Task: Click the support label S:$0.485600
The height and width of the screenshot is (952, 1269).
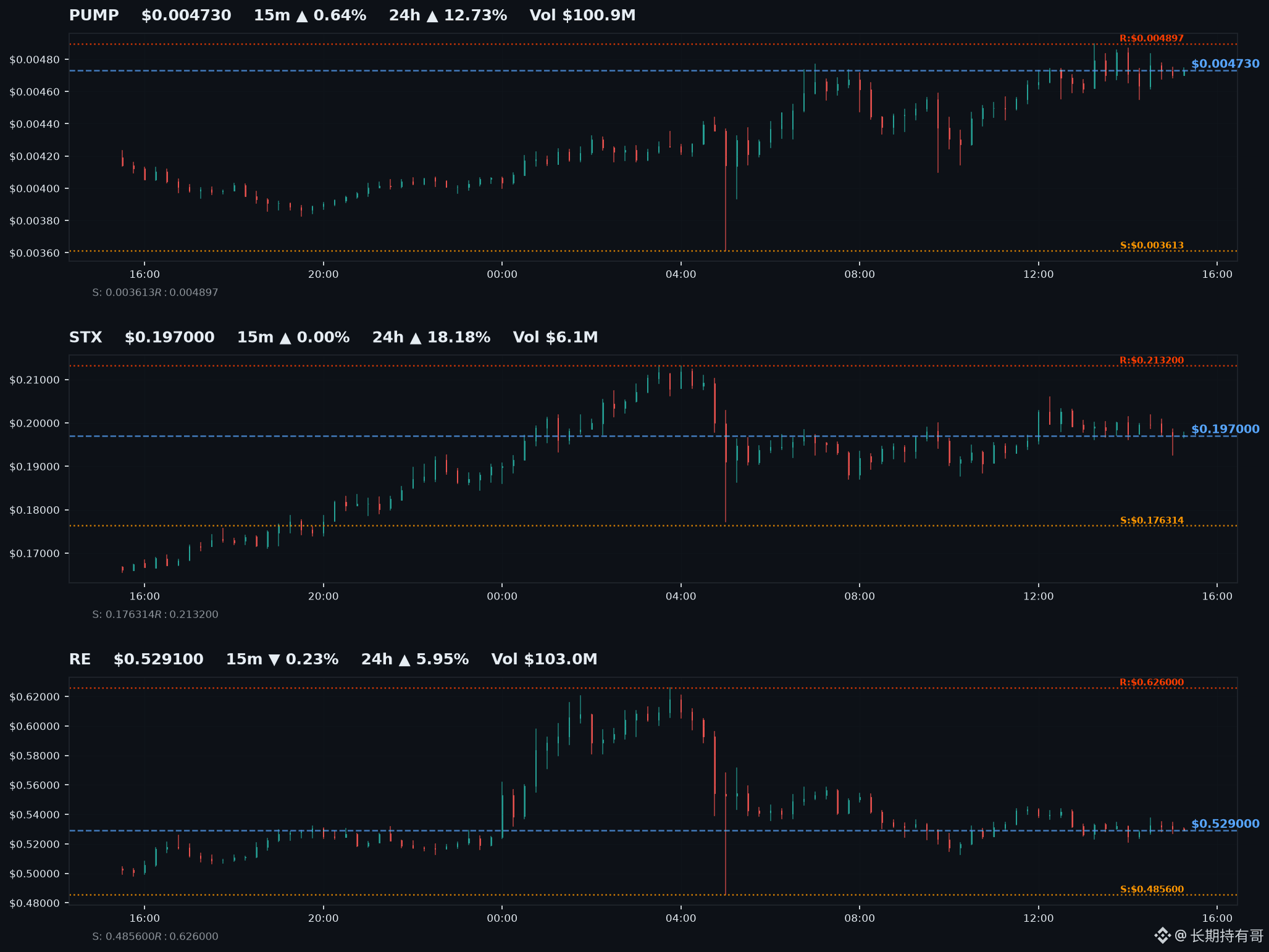Action: click(1152, 889)
